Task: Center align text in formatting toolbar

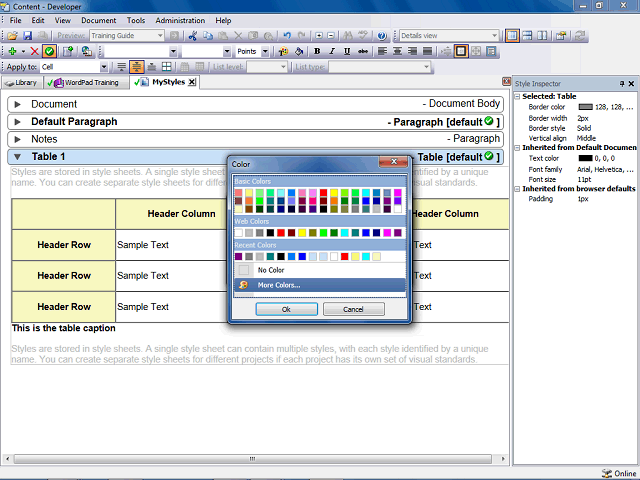Action: coord(397,51)
